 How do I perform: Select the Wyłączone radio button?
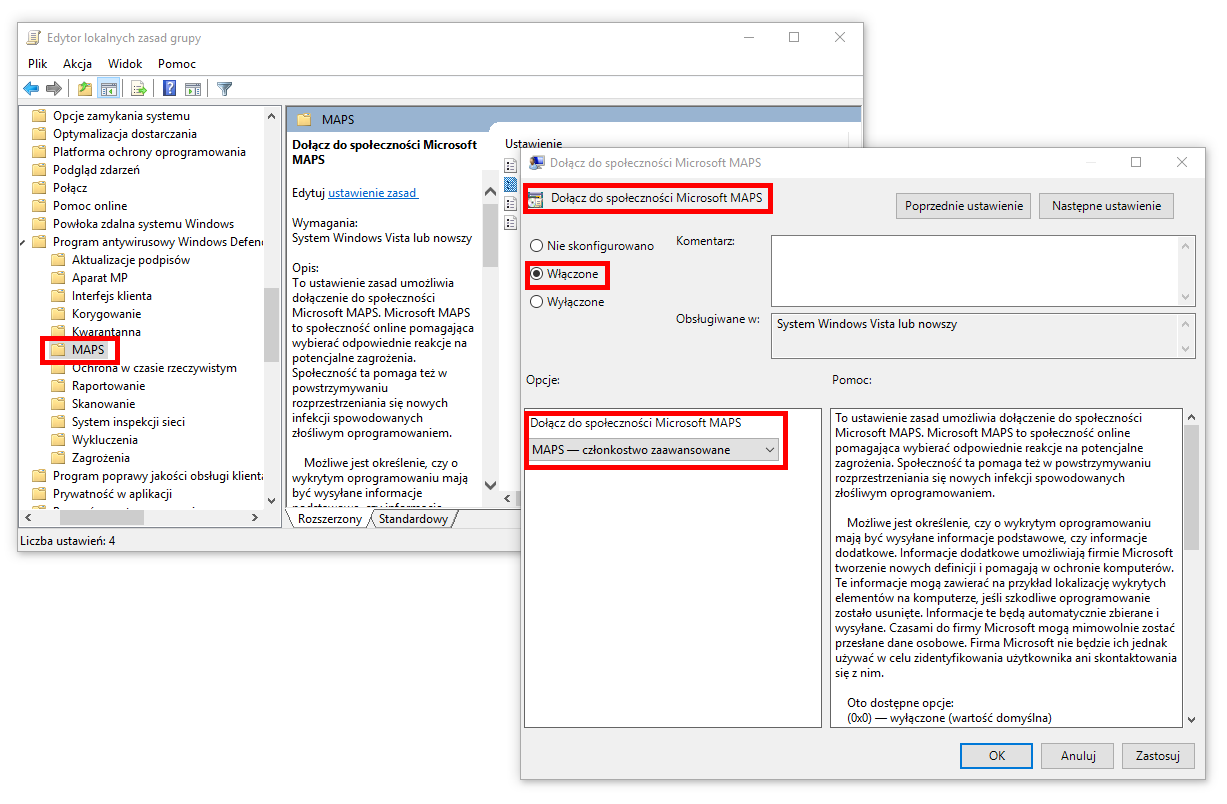pyautogui.click(x=537, y=301)
